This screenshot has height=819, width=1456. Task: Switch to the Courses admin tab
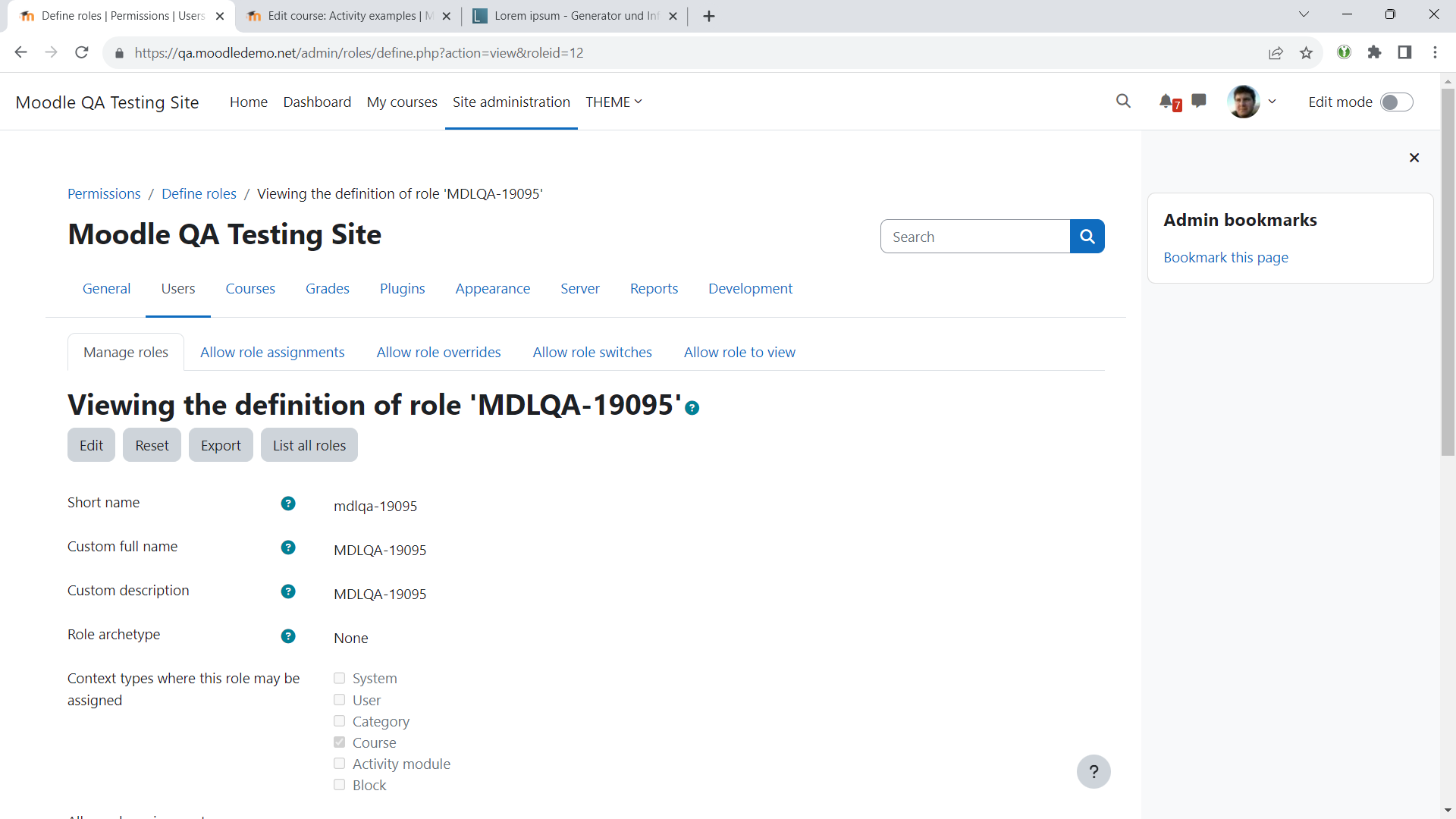click(250, 288)
